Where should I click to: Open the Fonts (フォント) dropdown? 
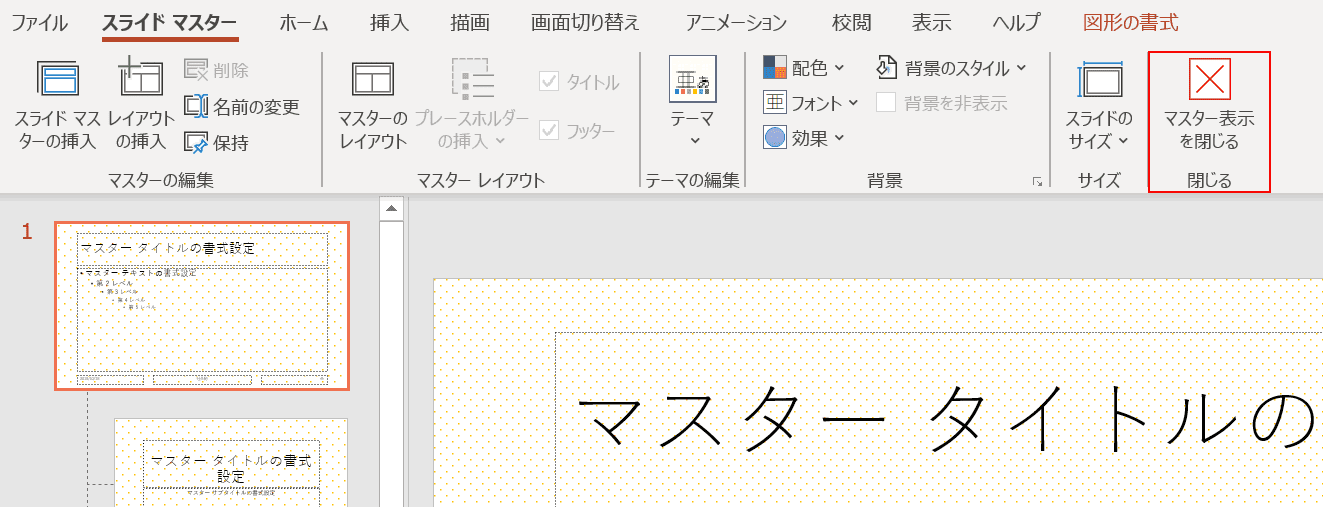(811, 102)
